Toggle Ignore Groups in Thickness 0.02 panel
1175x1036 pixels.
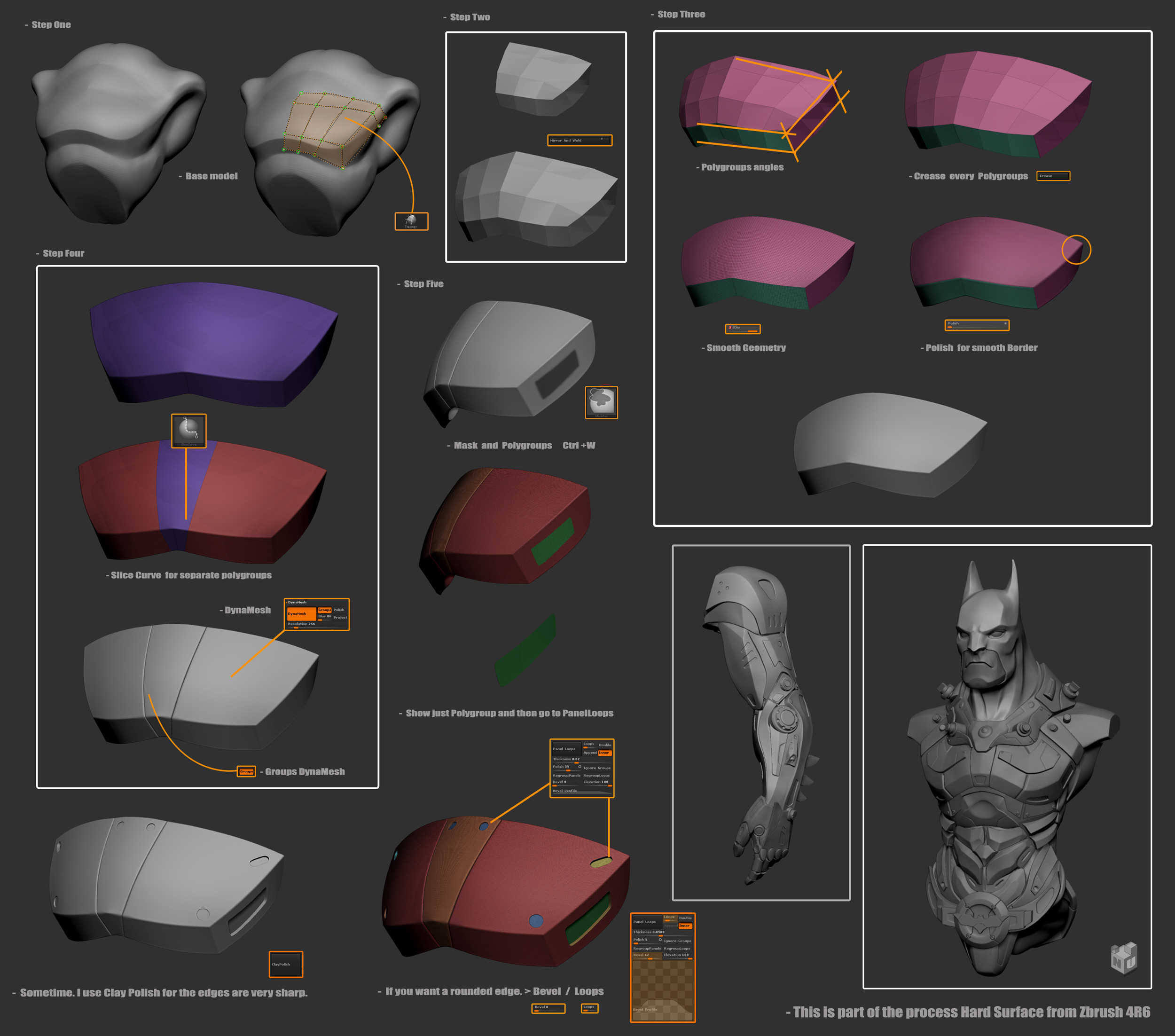(x=598, y=768)
